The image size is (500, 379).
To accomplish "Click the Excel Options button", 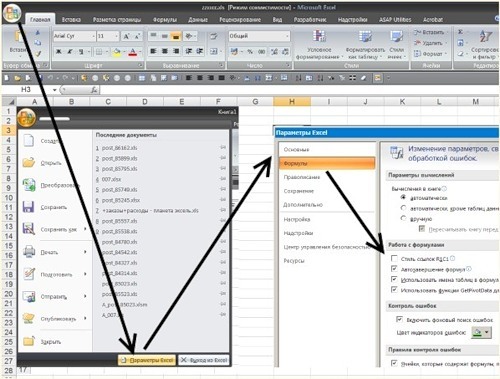I will [147, 360].
